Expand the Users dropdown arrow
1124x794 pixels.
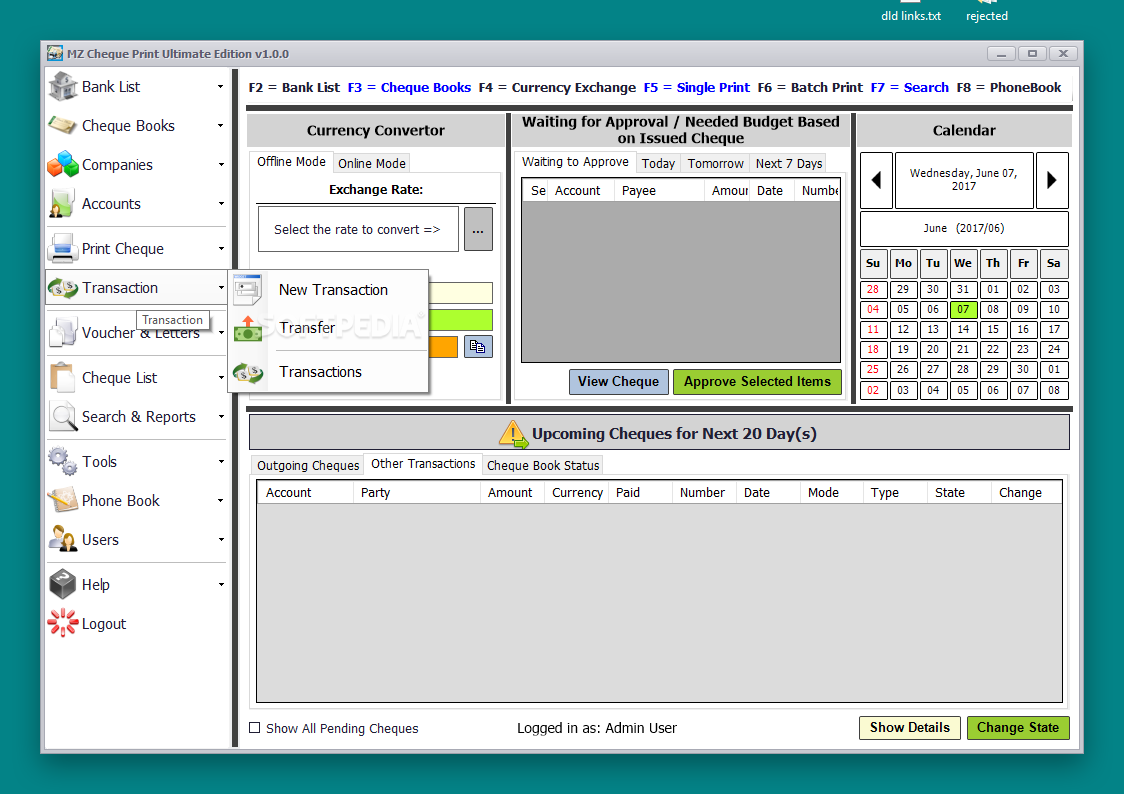click(x=221, y=539)
